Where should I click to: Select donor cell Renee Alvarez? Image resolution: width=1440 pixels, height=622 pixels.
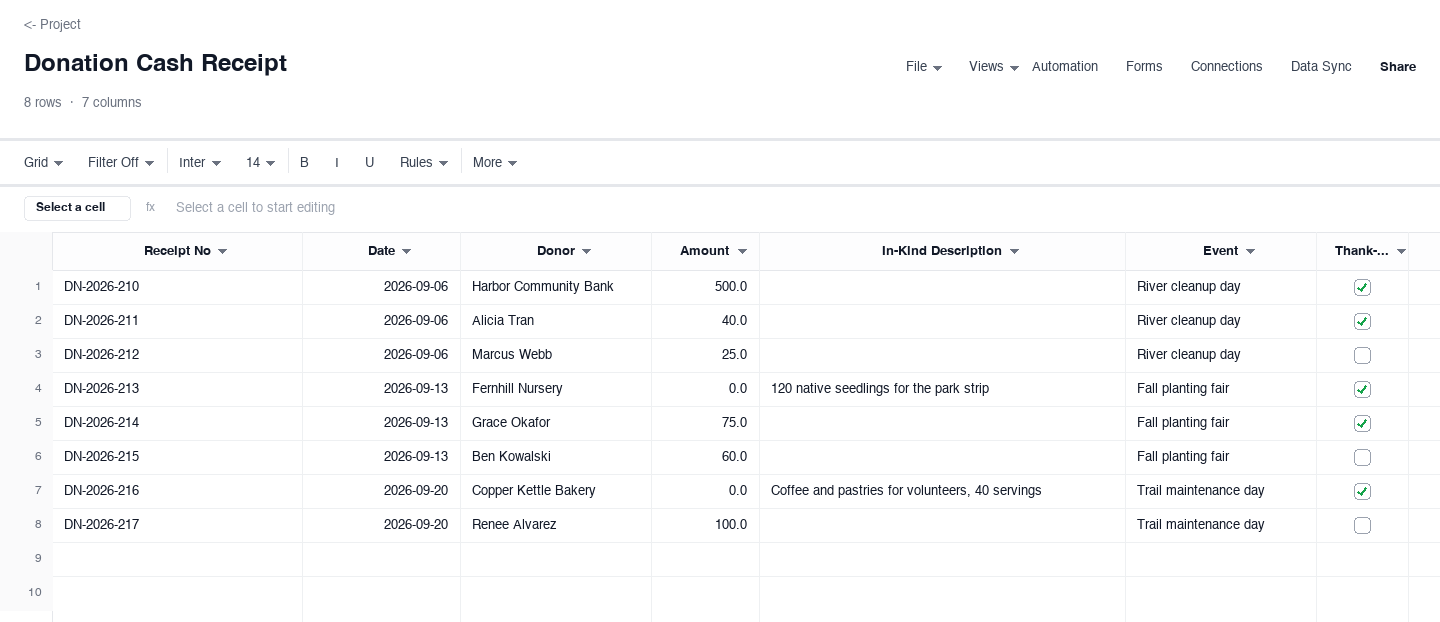pos(556,525)
